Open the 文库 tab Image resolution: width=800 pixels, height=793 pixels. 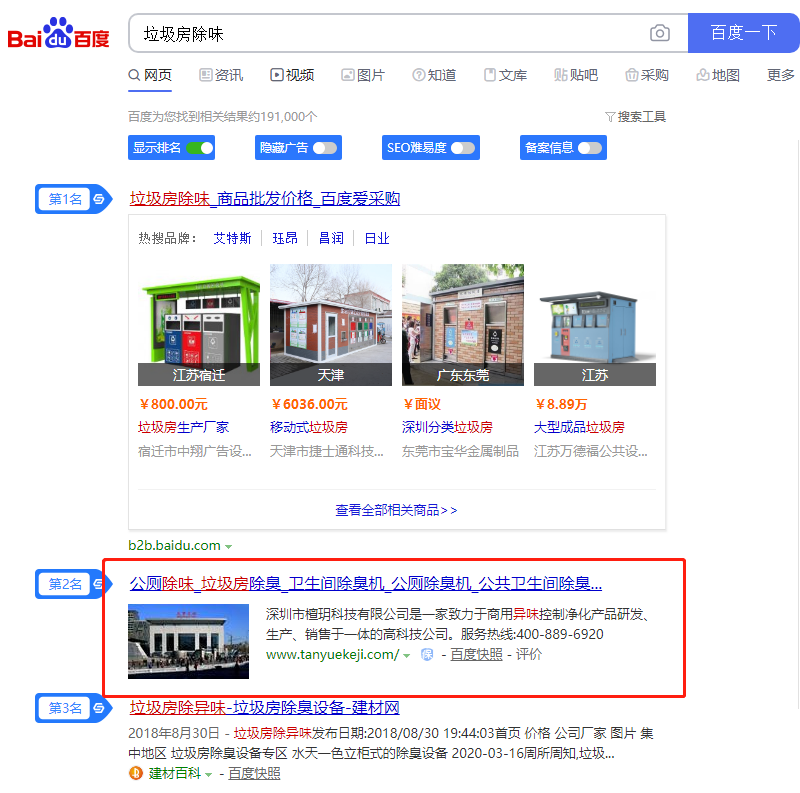point(505,76)
